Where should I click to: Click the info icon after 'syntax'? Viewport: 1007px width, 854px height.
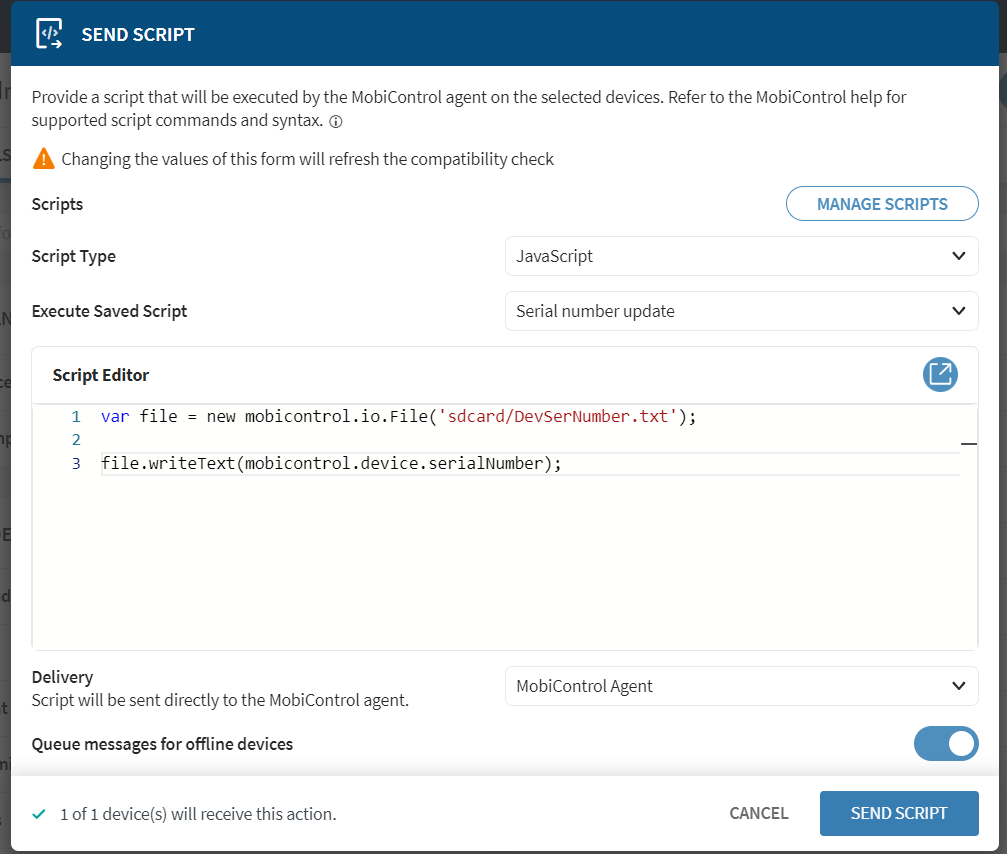tap(336, 122)
